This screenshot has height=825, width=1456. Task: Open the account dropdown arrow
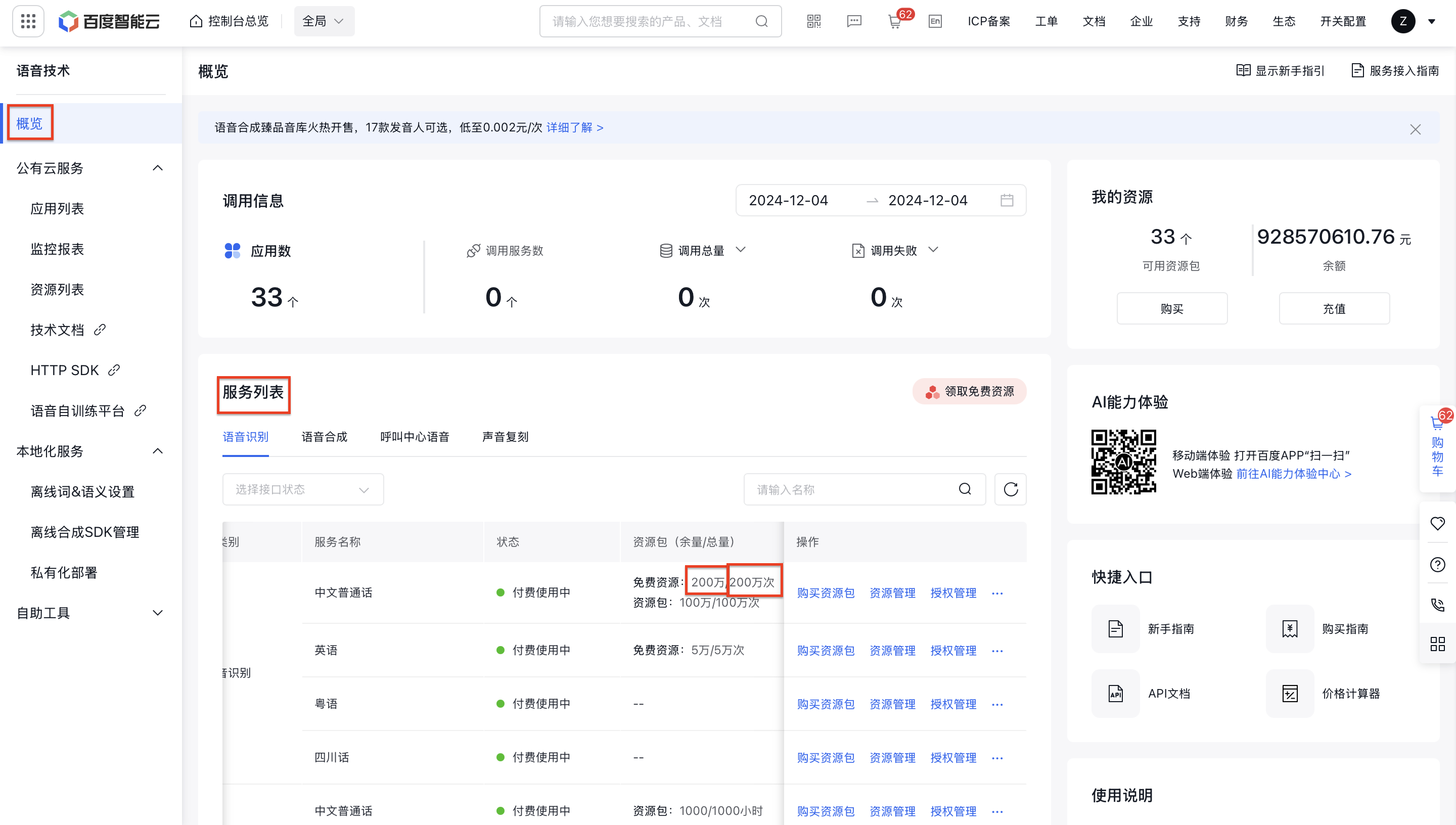click(x=1432, y=22)
